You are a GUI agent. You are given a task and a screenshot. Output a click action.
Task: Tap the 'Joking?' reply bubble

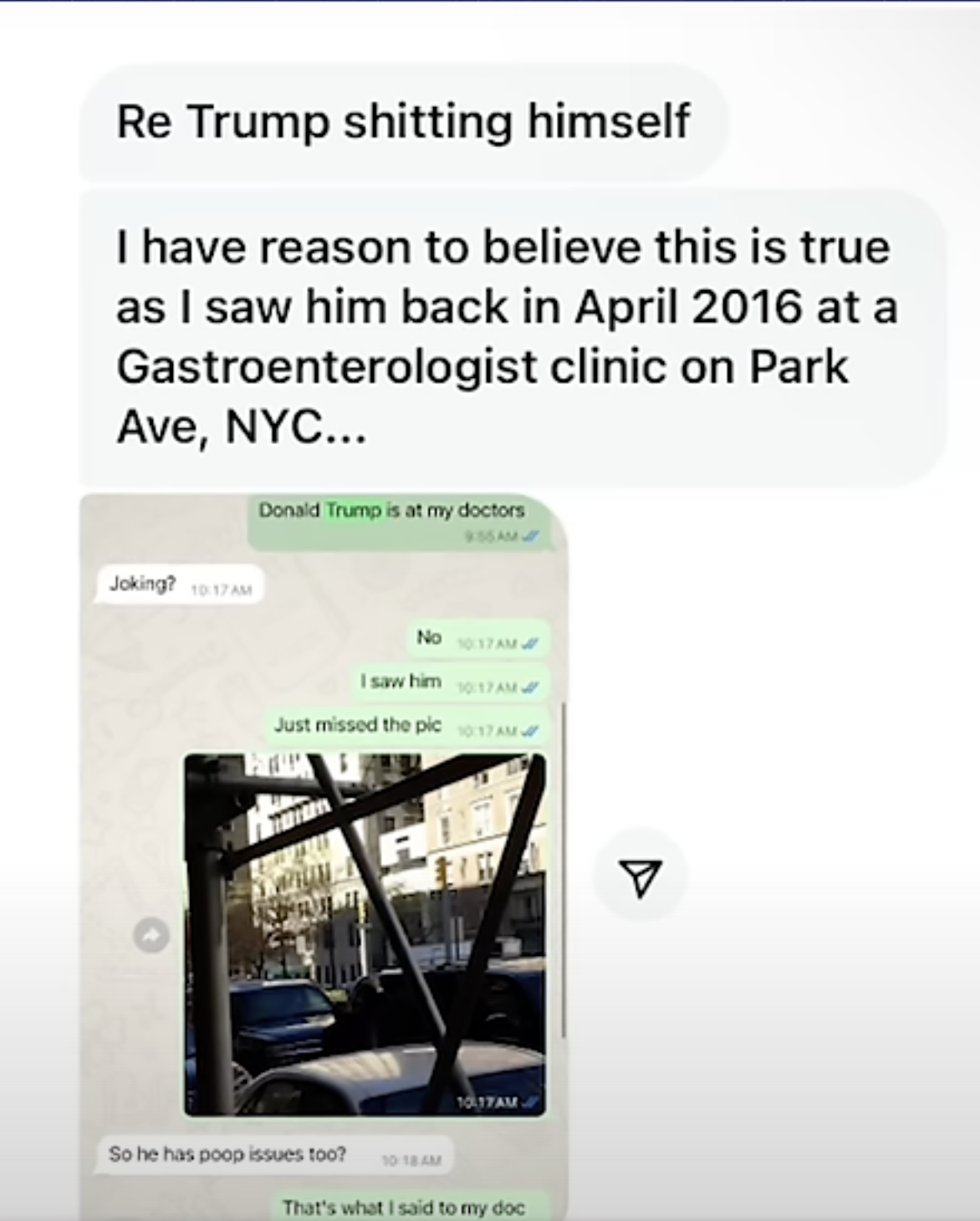180,585
